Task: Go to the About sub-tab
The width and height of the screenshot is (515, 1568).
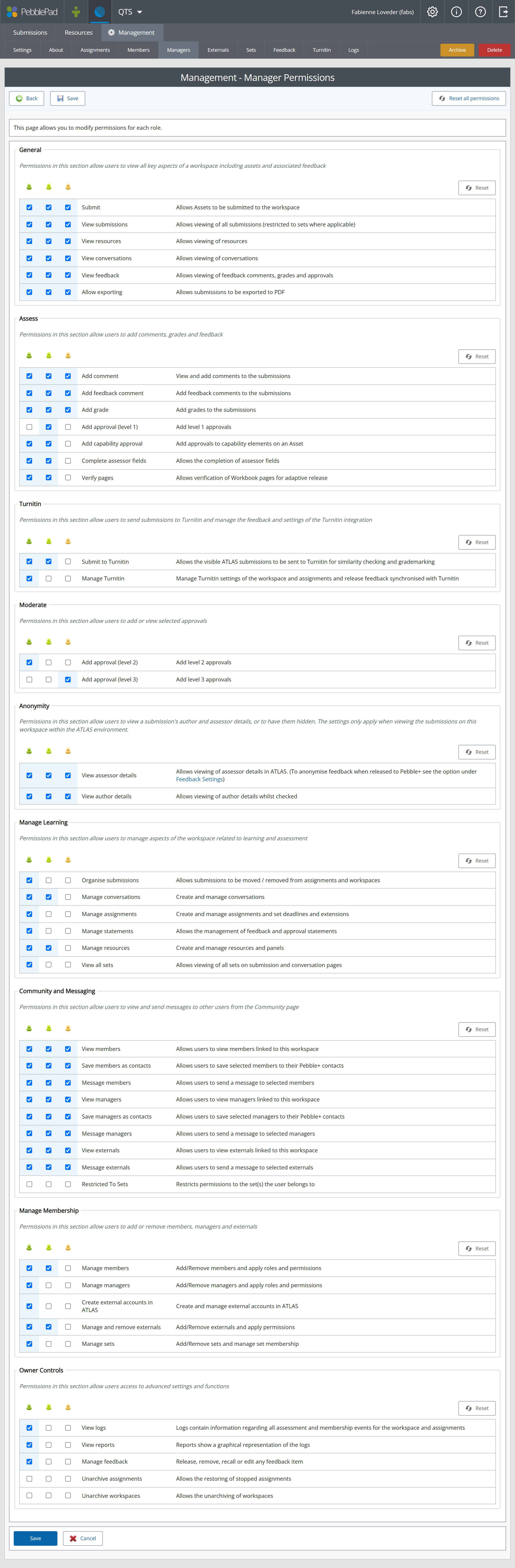Action: [56, 50]
